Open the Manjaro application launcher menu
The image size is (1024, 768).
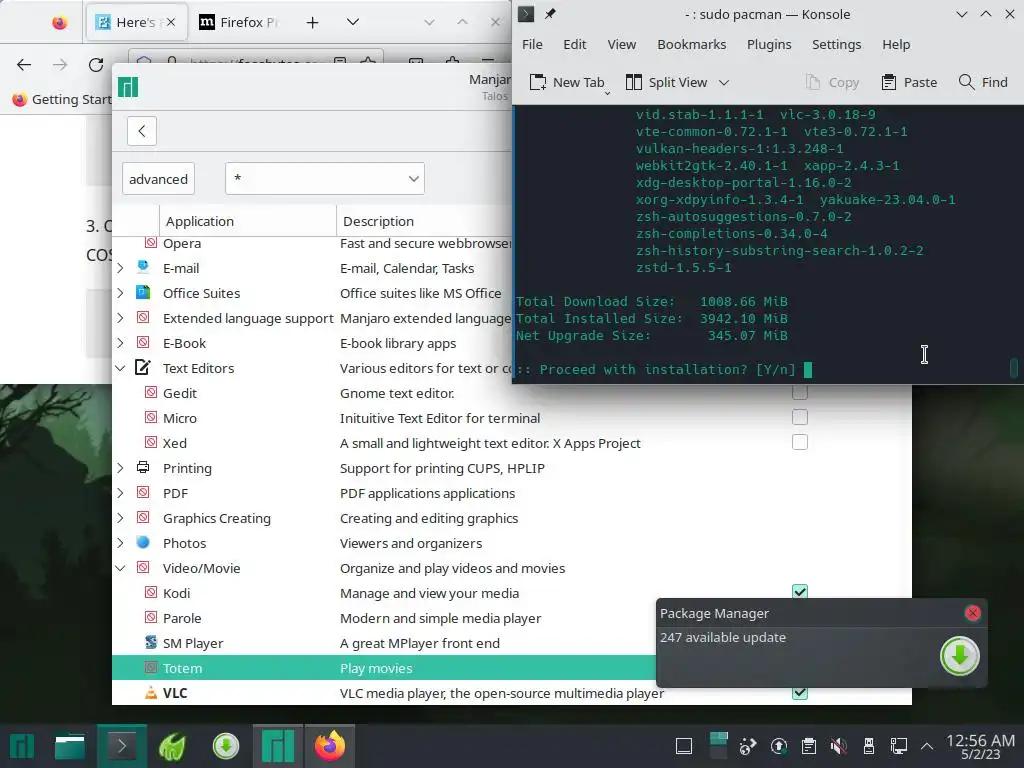tap(22, 746)
